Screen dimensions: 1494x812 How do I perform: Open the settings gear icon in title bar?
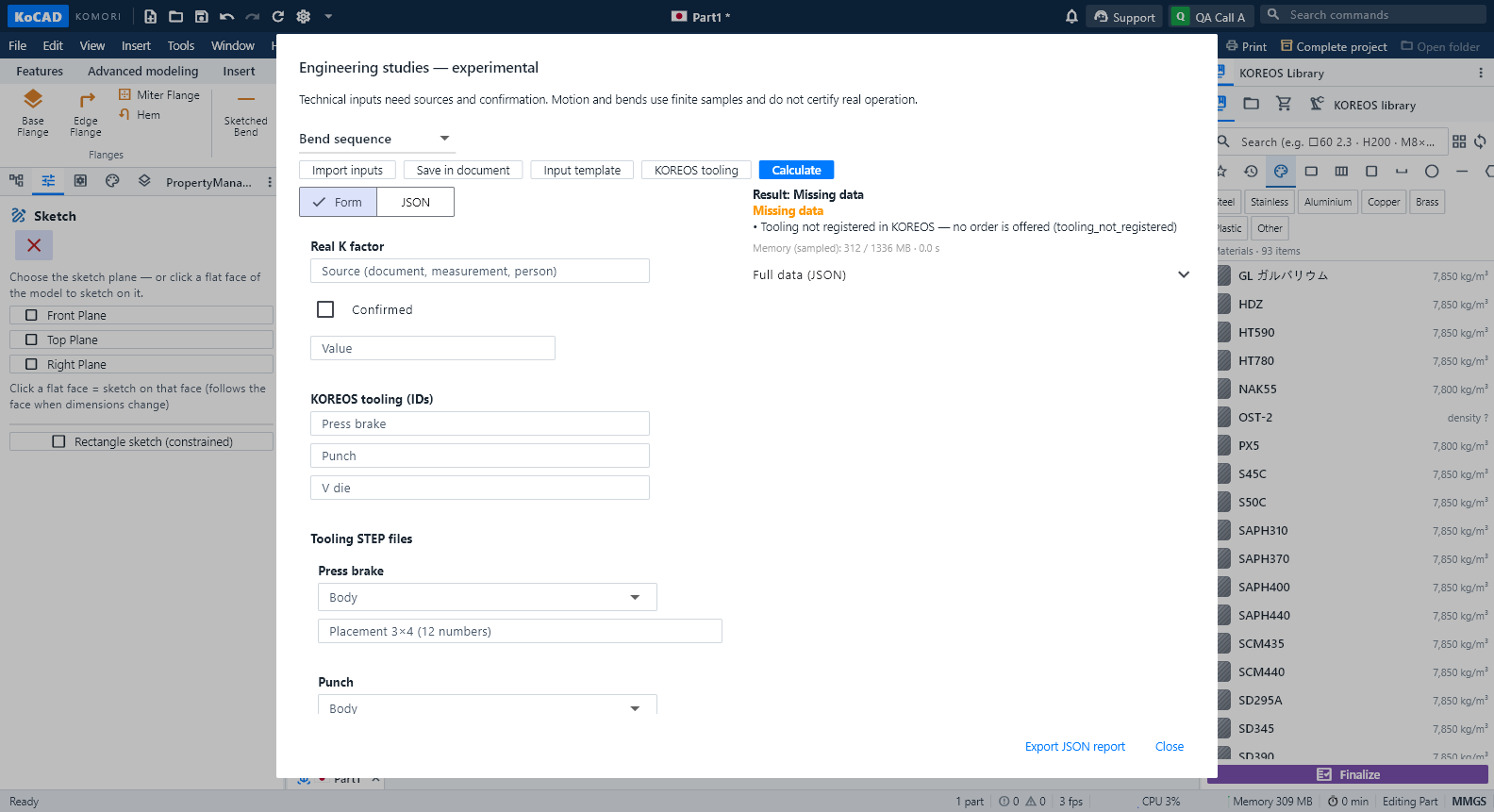(x=303, y=16)
